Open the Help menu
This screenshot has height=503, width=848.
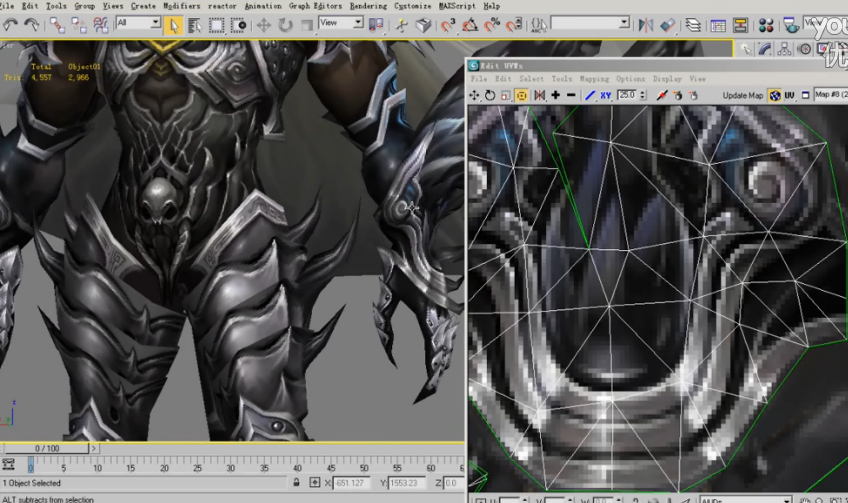(x=491, y=6)
